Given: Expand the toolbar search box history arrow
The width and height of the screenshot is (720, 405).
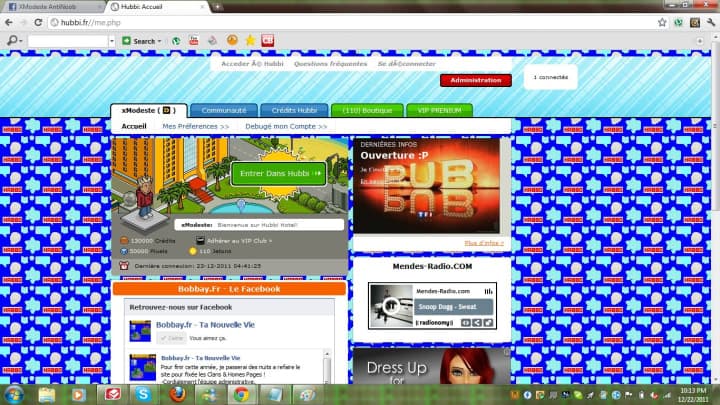Looking at the screenshot, I should pos(112,41).
